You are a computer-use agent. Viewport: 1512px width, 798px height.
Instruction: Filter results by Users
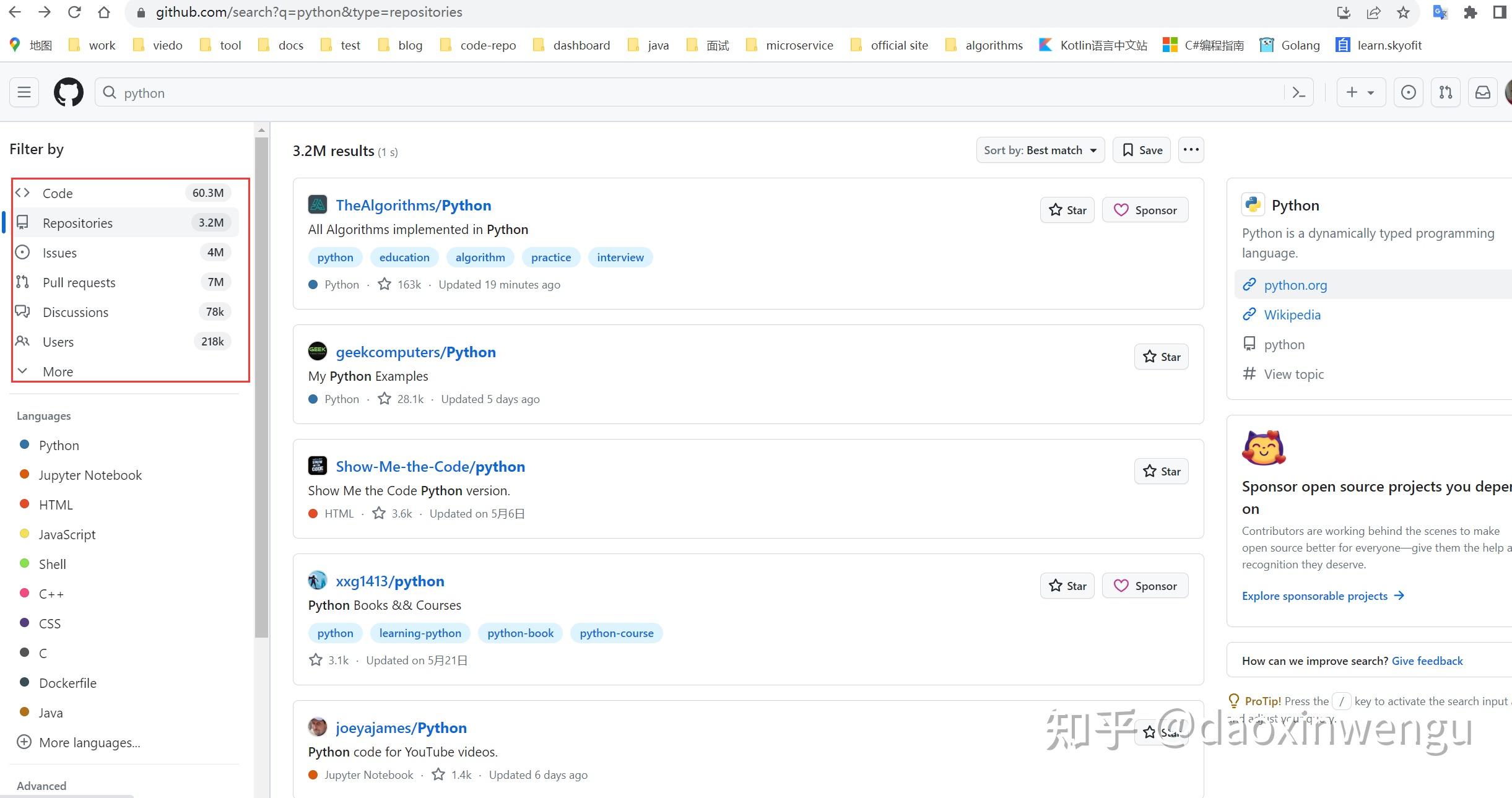click(x=125, y=342)
